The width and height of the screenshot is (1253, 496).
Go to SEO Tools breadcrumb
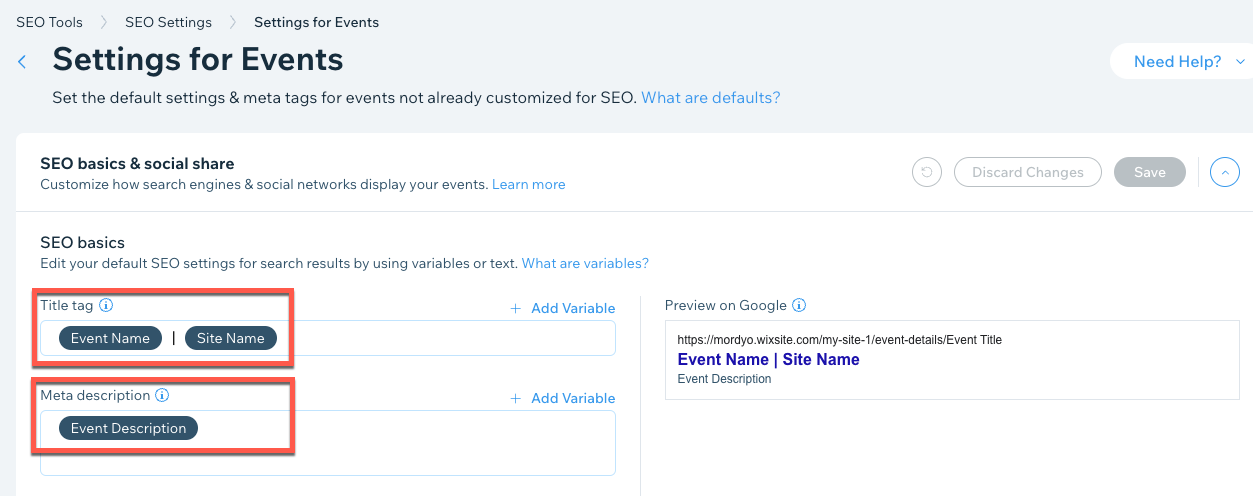(x=49, y=22)
